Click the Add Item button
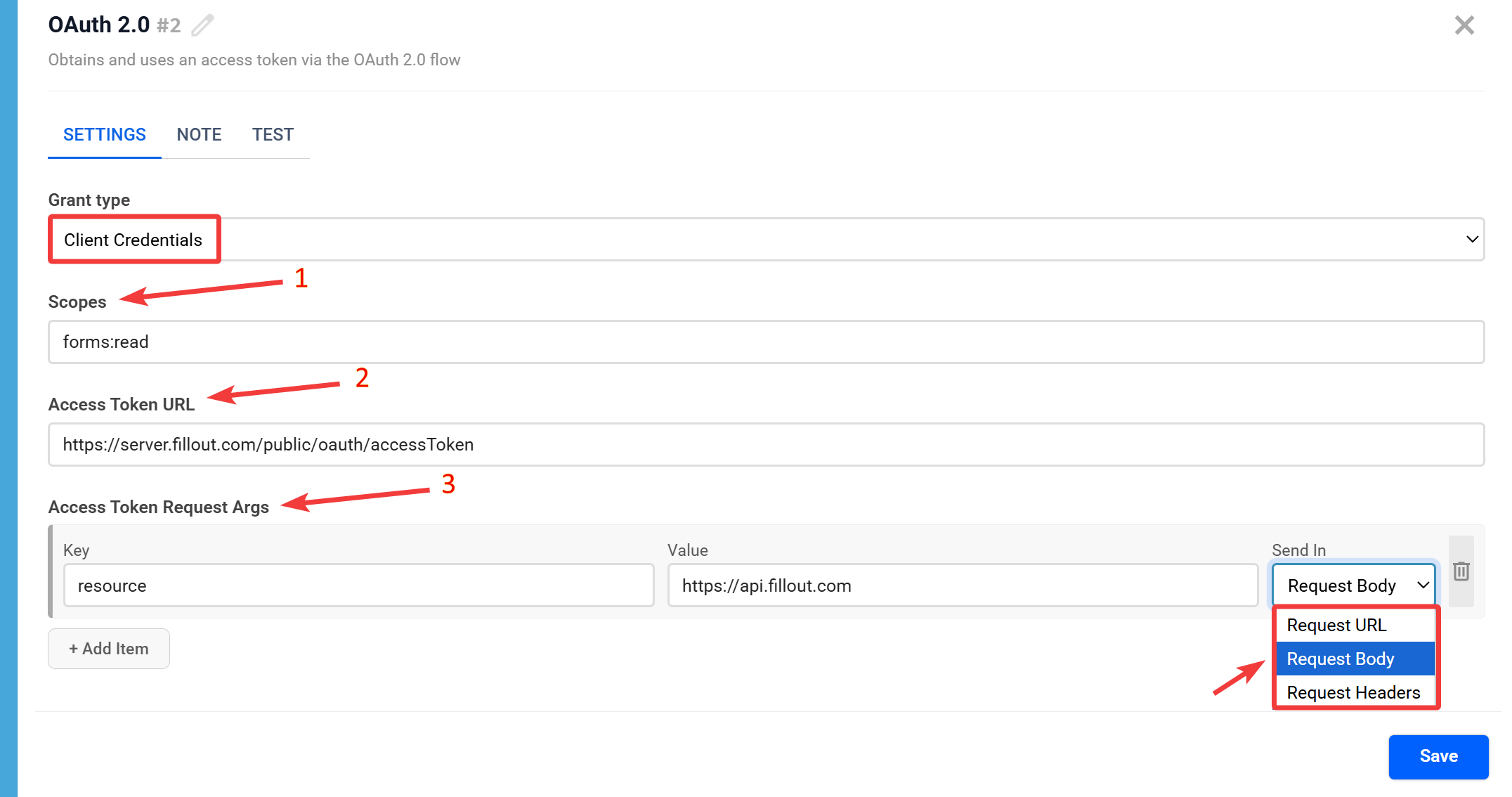The height and width of the screenshot is (797, 1512). pos(109,649)
